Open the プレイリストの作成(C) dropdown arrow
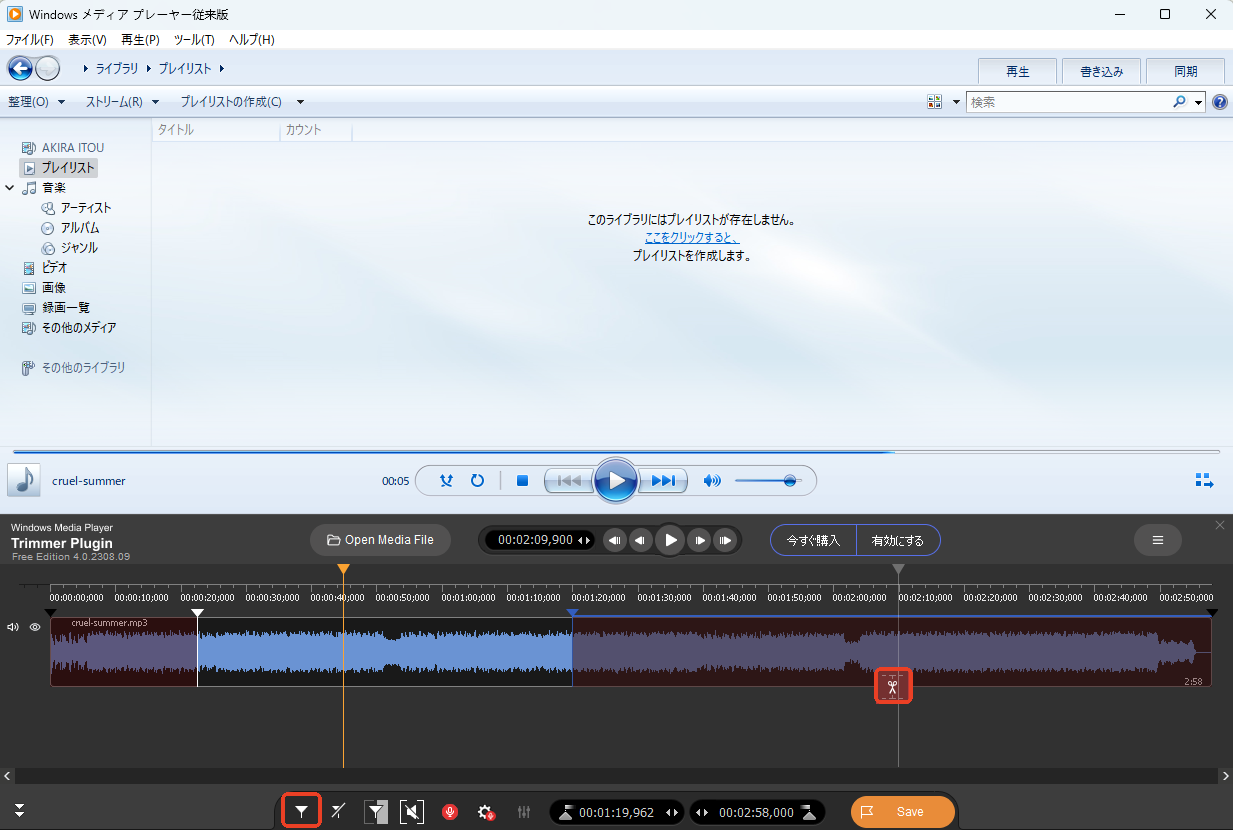Screen dimensions: 1233x830 click(x=300, y=102)
